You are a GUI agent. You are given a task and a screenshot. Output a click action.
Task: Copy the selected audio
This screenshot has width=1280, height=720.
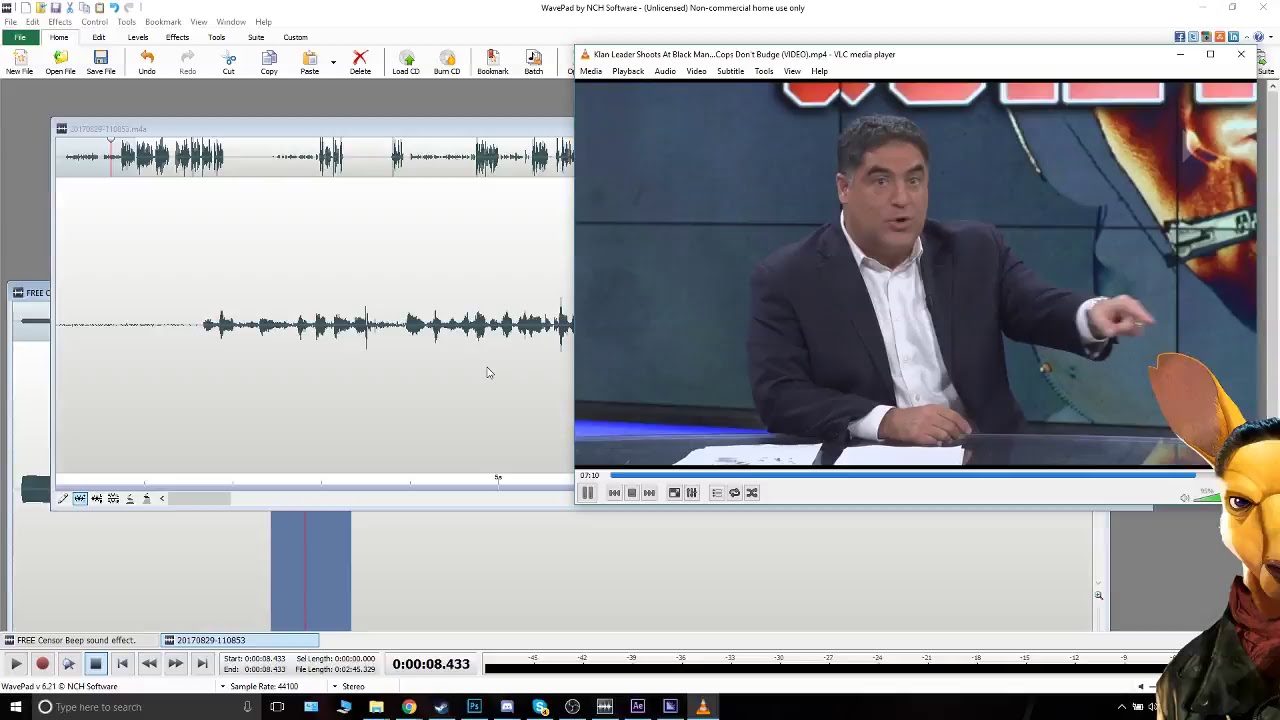269,62
